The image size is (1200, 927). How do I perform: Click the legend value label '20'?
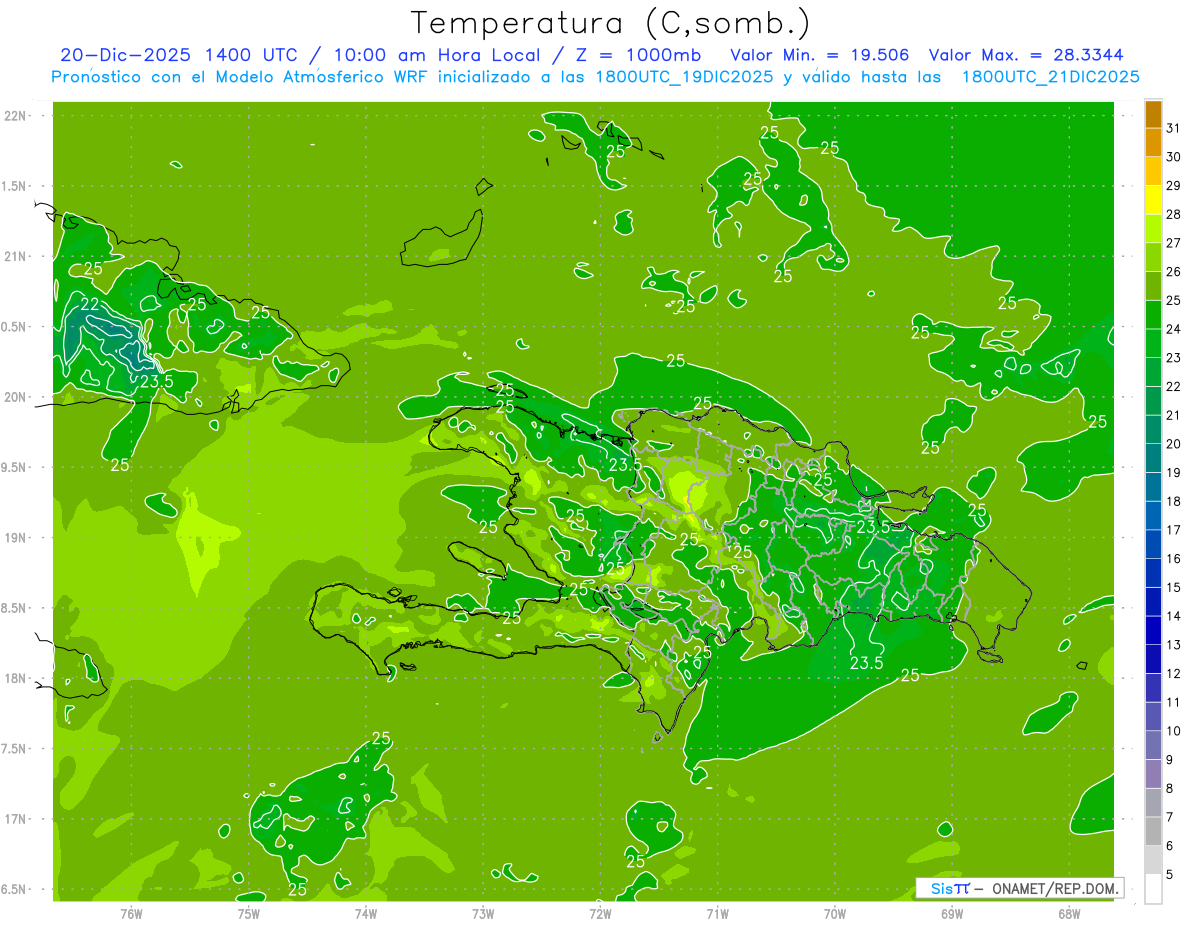pos(1173,444)
